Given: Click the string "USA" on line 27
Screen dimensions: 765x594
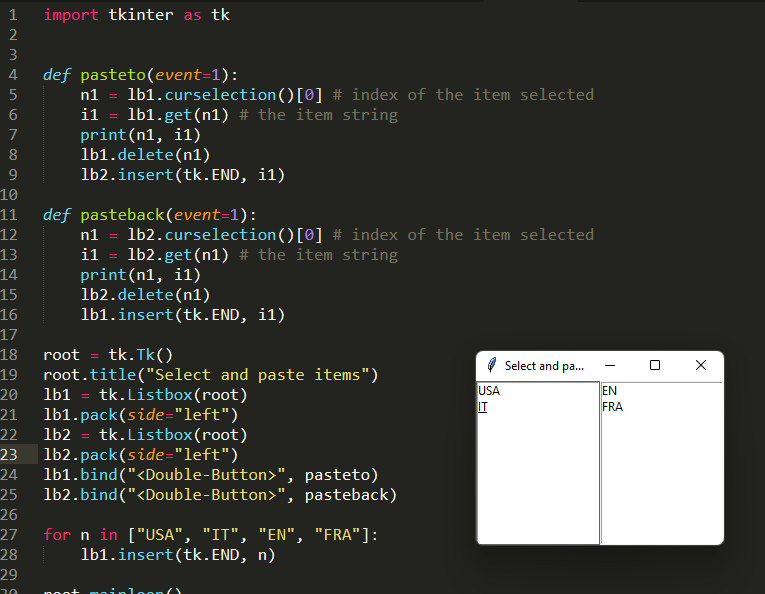Looking at the screenshot, I should [x=160, y=535].
